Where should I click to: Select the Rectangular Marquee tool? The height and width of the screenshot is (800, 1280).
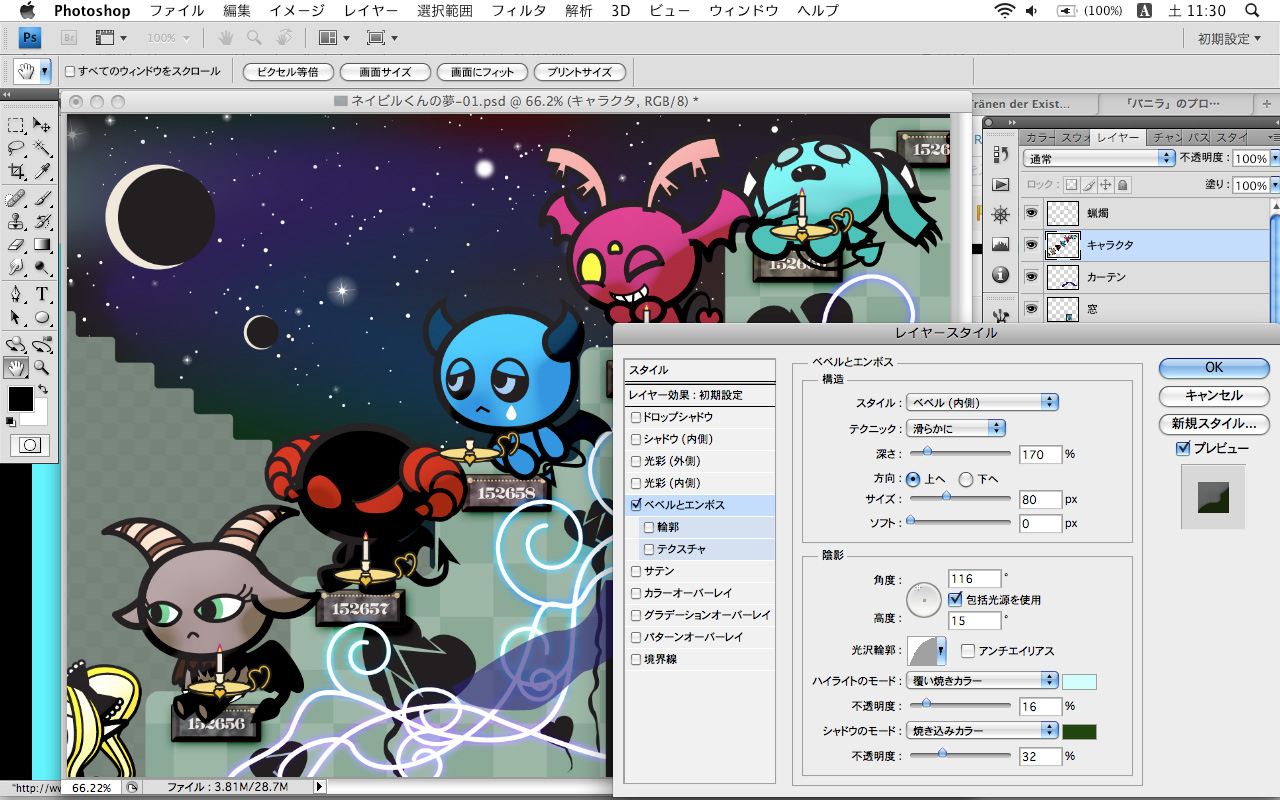(16, 125)
